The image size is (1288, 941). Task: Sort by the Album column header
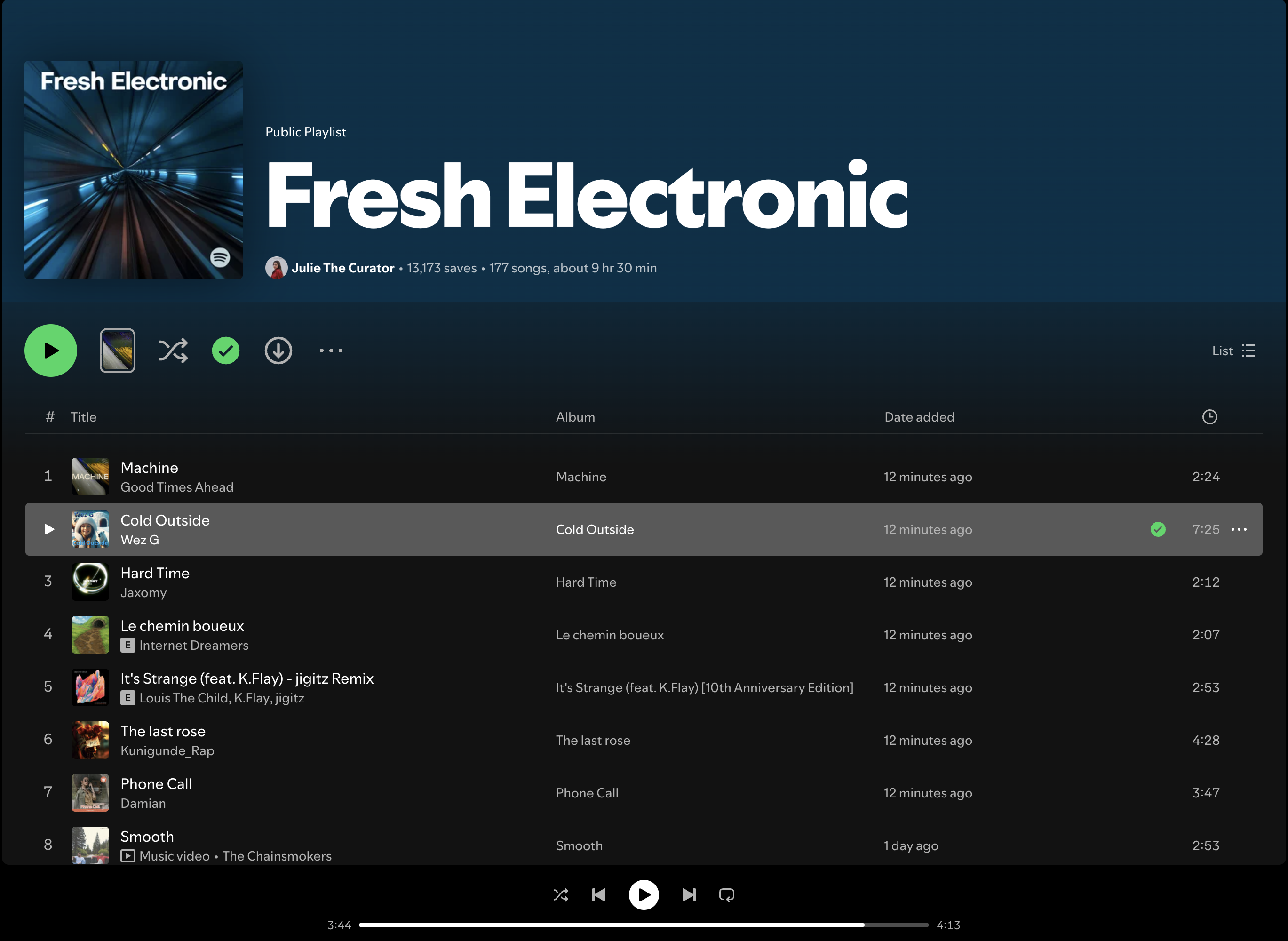[575, 417]
